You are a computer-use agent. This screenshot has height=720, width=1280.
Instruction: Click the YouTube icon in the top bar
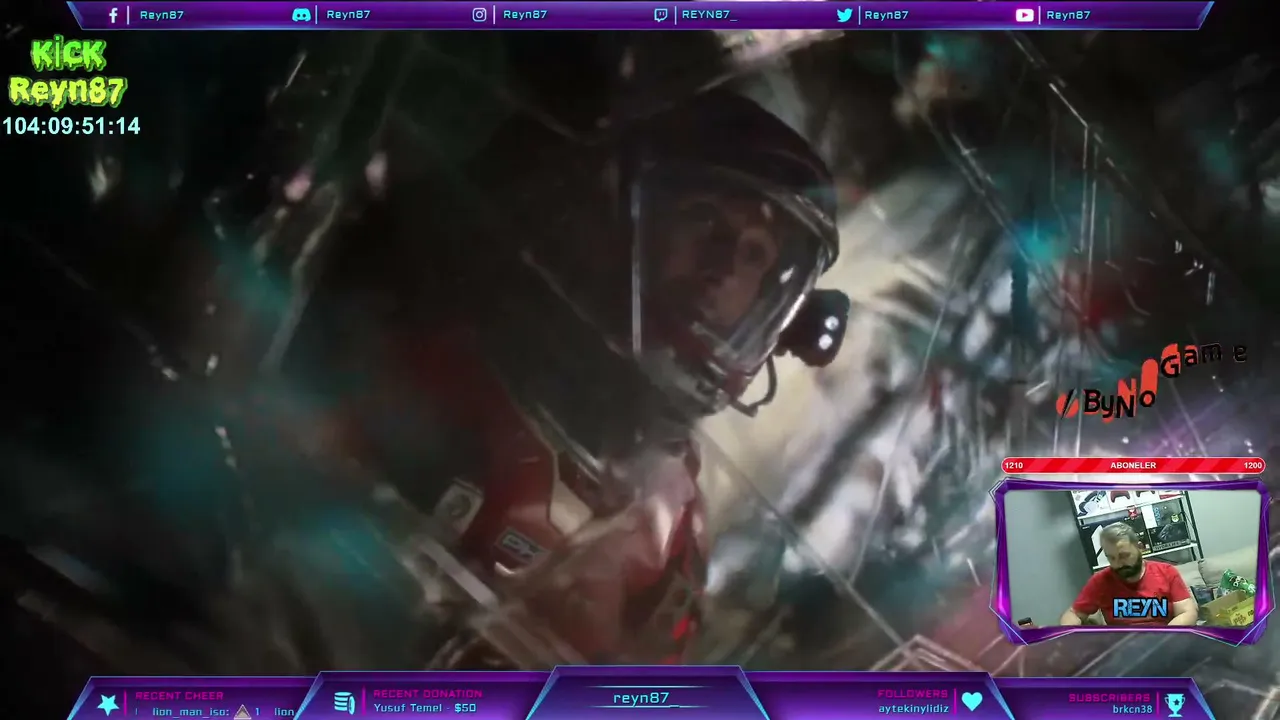tap(1024, 15)
